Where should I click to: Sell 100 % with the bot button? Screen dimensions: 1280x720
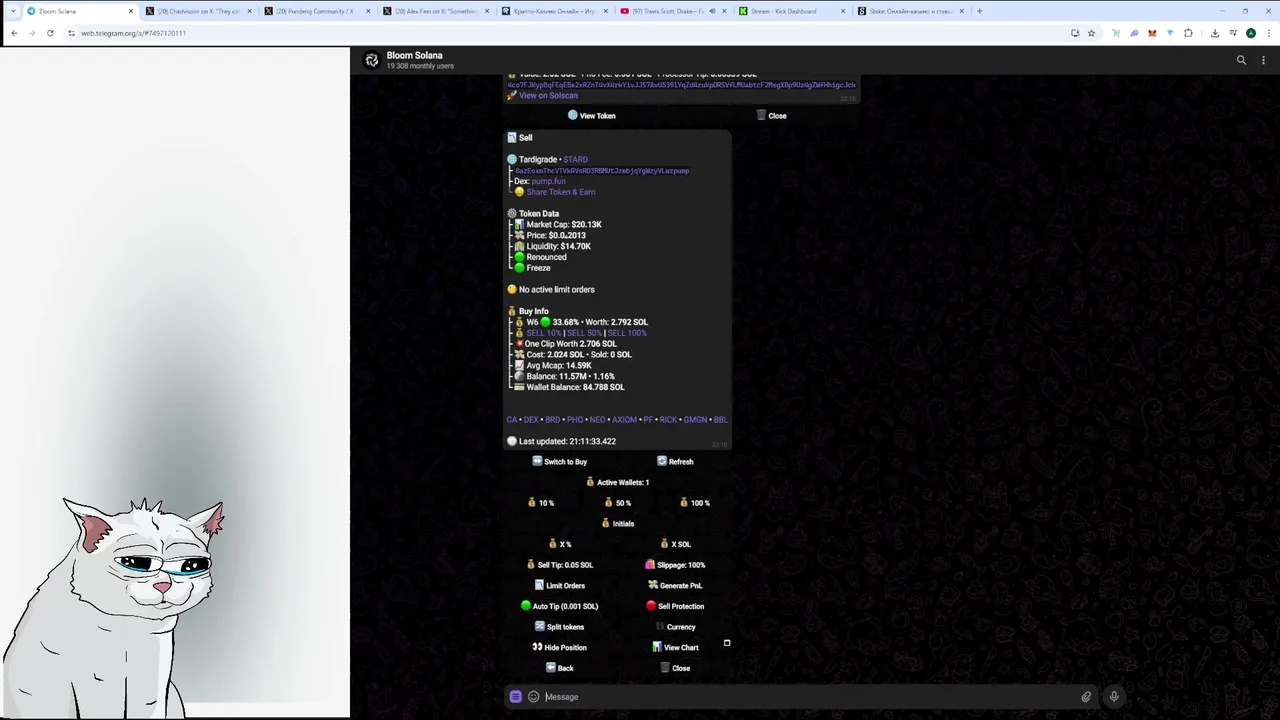(694, 503)
